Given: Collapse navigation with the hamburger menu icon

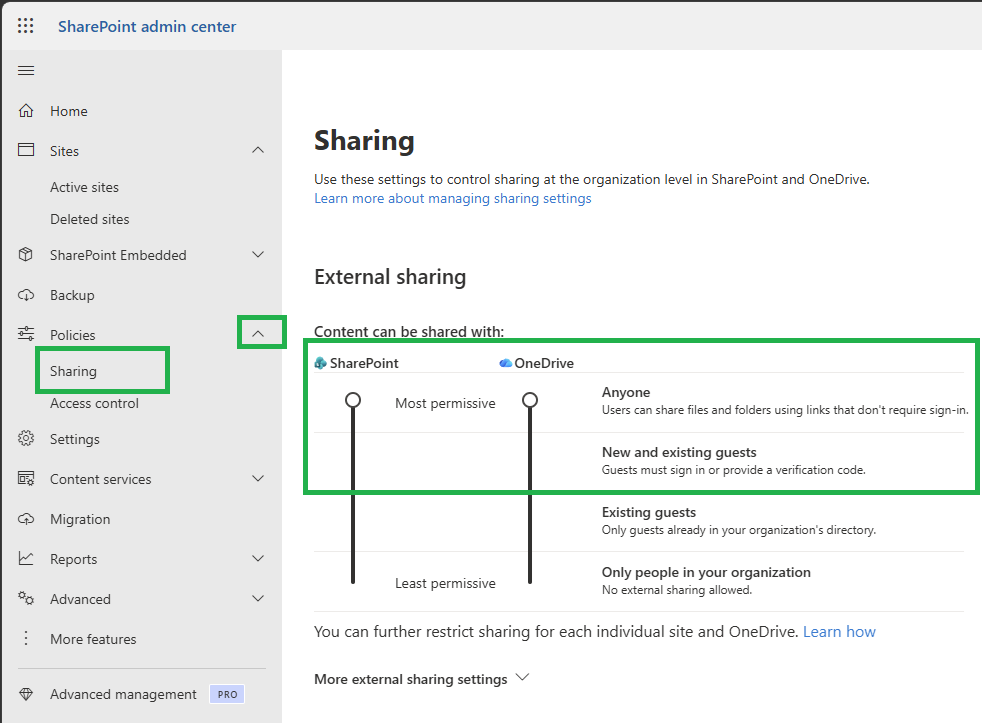Looking at the screenshot, I should pyautogui.click(x=26, y=70).
